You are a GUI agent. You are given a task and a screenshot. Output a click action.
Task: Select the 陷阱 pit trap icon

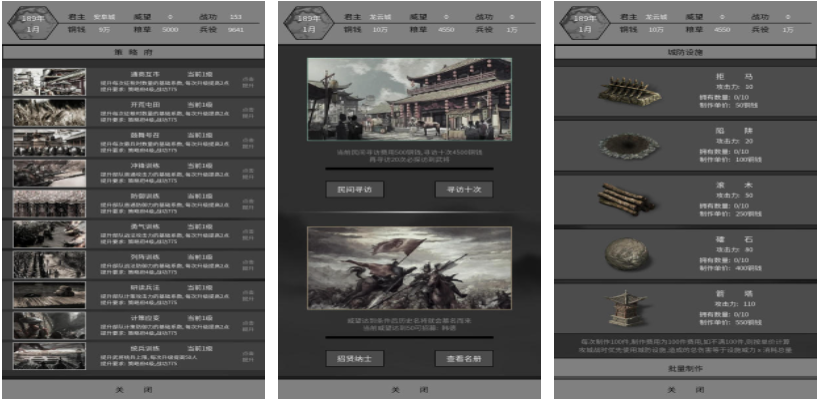click(x=628, y=146)
